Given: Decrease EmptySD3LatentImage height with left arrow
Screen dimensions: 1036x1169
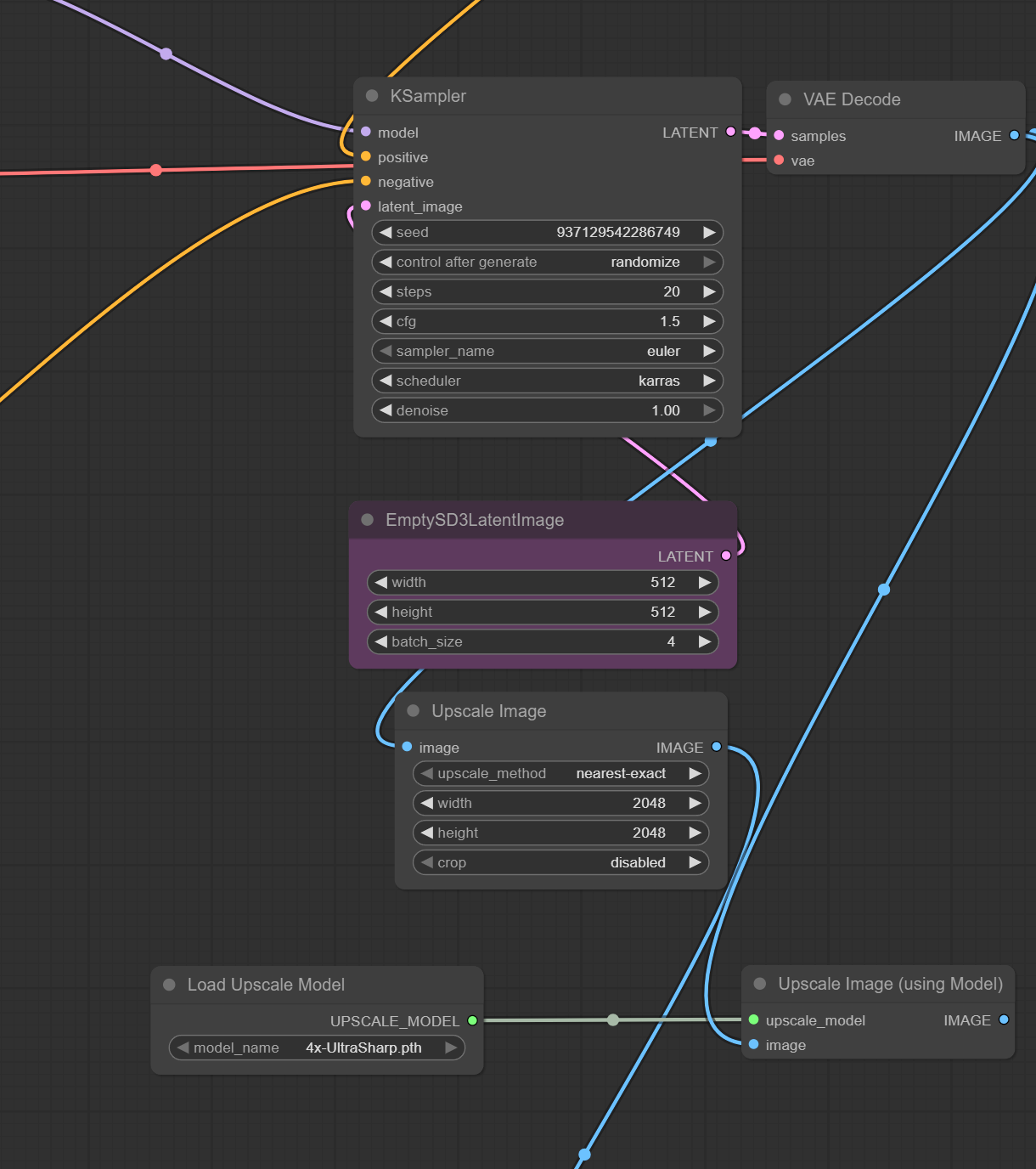Looking at the screenshot, I should coord(380,612).
